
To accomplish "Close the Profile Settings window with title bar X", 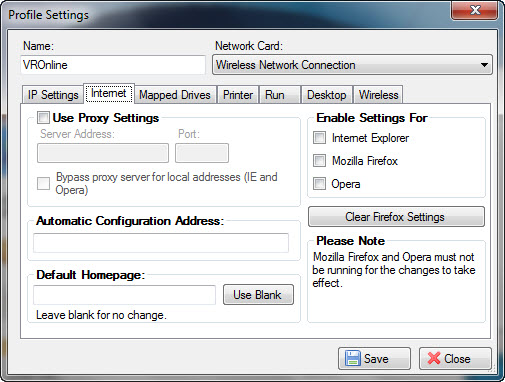I will (474, 10).
